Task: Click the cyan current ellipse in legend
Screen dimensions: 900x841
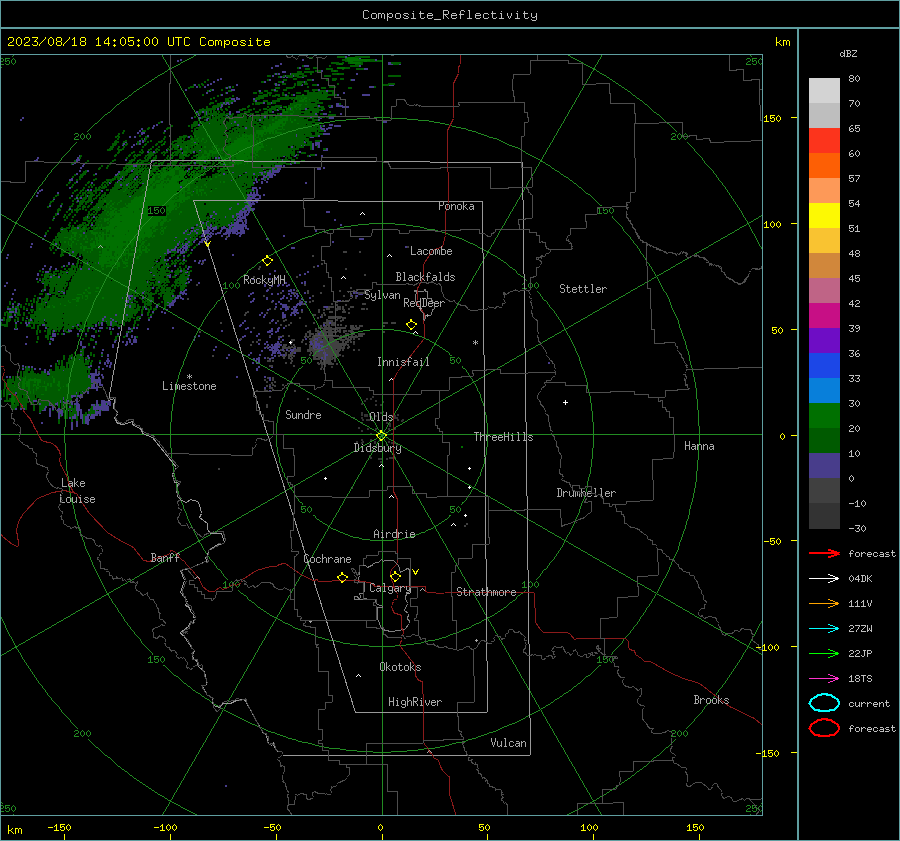Action: pos(824,703)
